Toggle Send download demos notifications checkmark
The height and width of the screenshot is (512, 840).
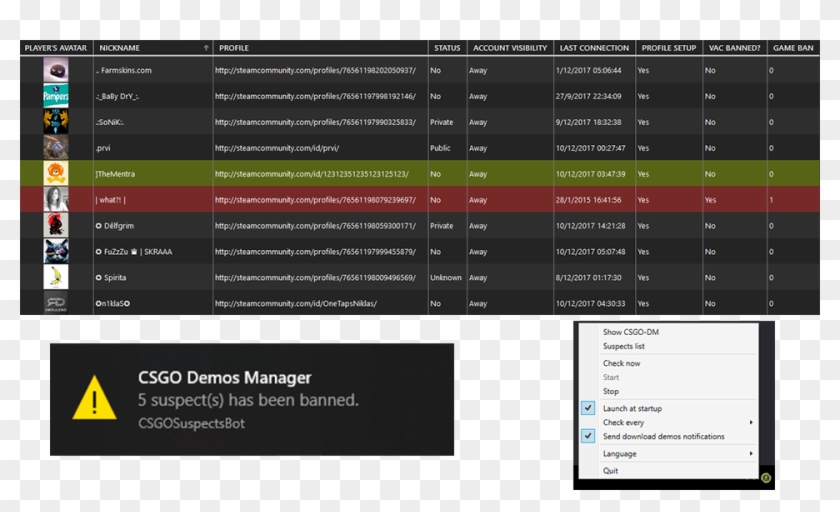tap(588, 436)
